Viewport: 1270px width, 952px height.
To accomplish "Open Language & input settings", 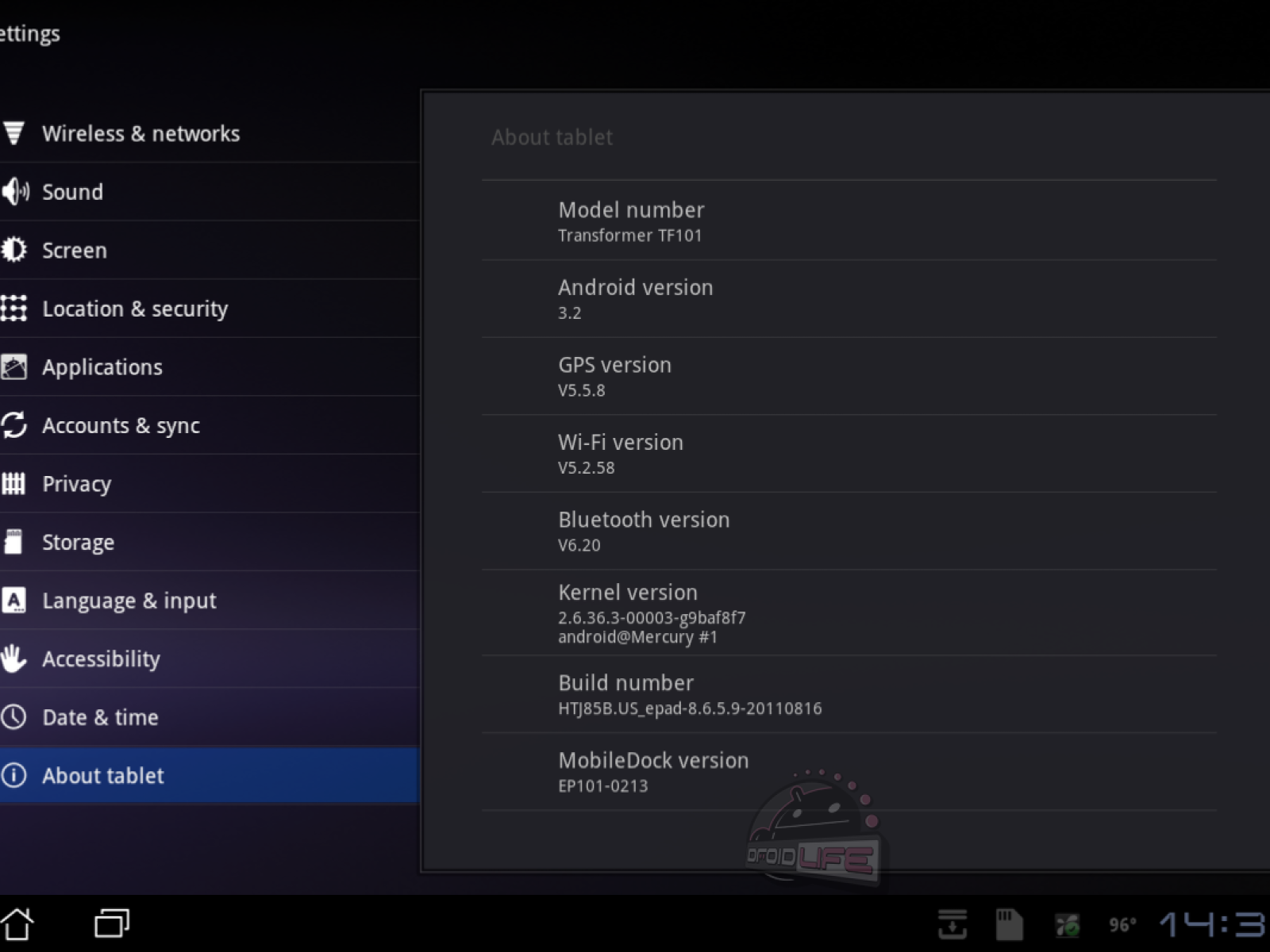I will tap(210, 601).
